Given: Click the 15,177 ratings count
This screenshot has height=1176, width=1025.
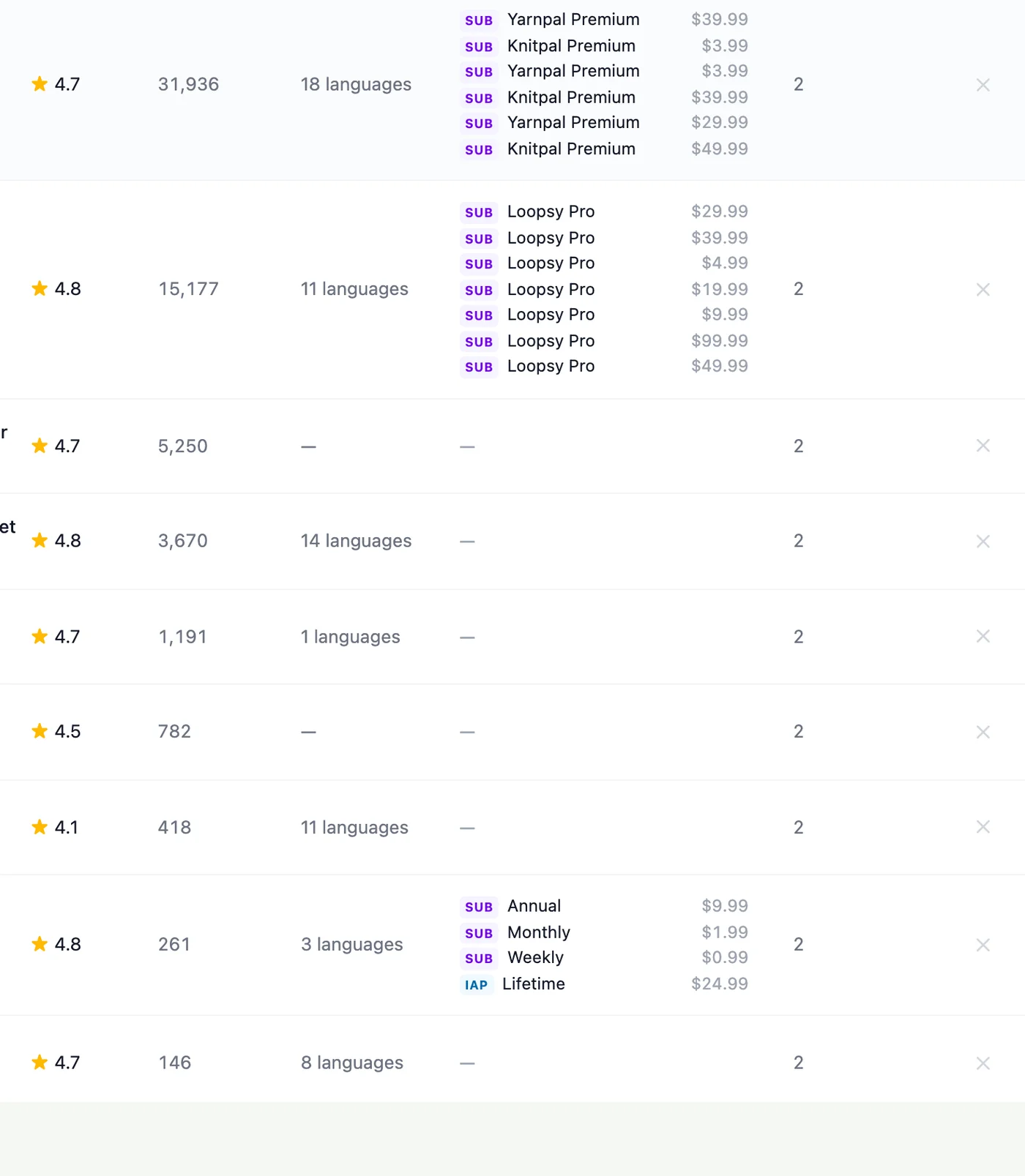Looking at the screenshot, I should click(188, 289).
